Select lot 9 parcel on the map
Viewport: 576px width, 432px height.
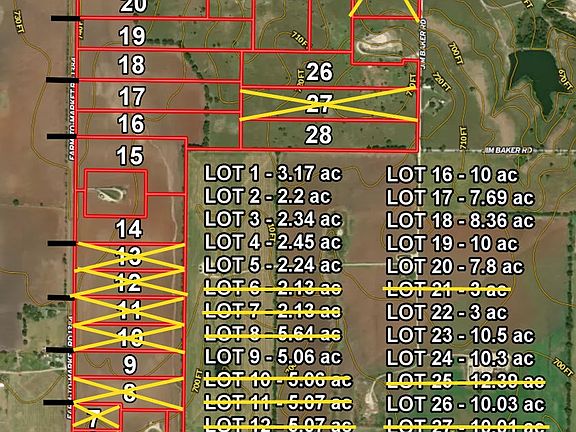point(130,364)
